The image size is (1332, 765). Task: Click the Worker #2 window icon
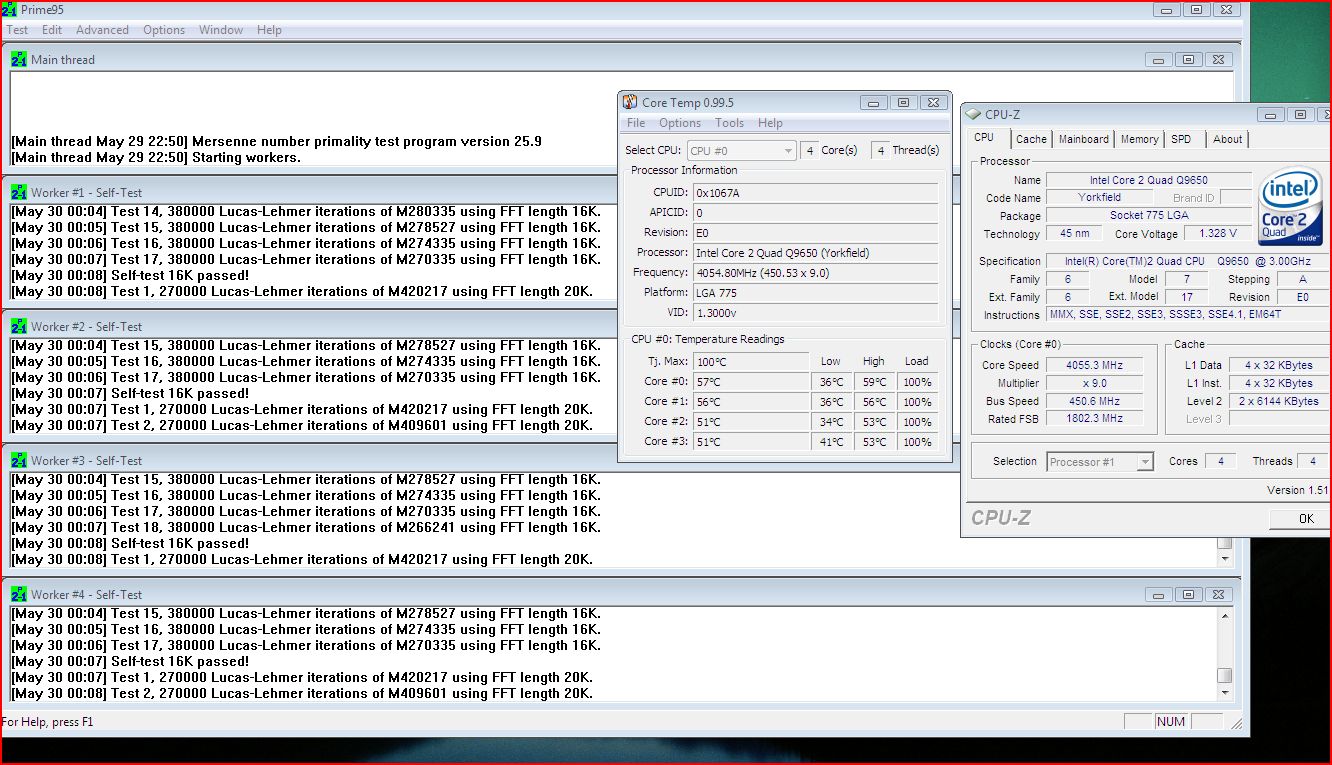(19, 326)
